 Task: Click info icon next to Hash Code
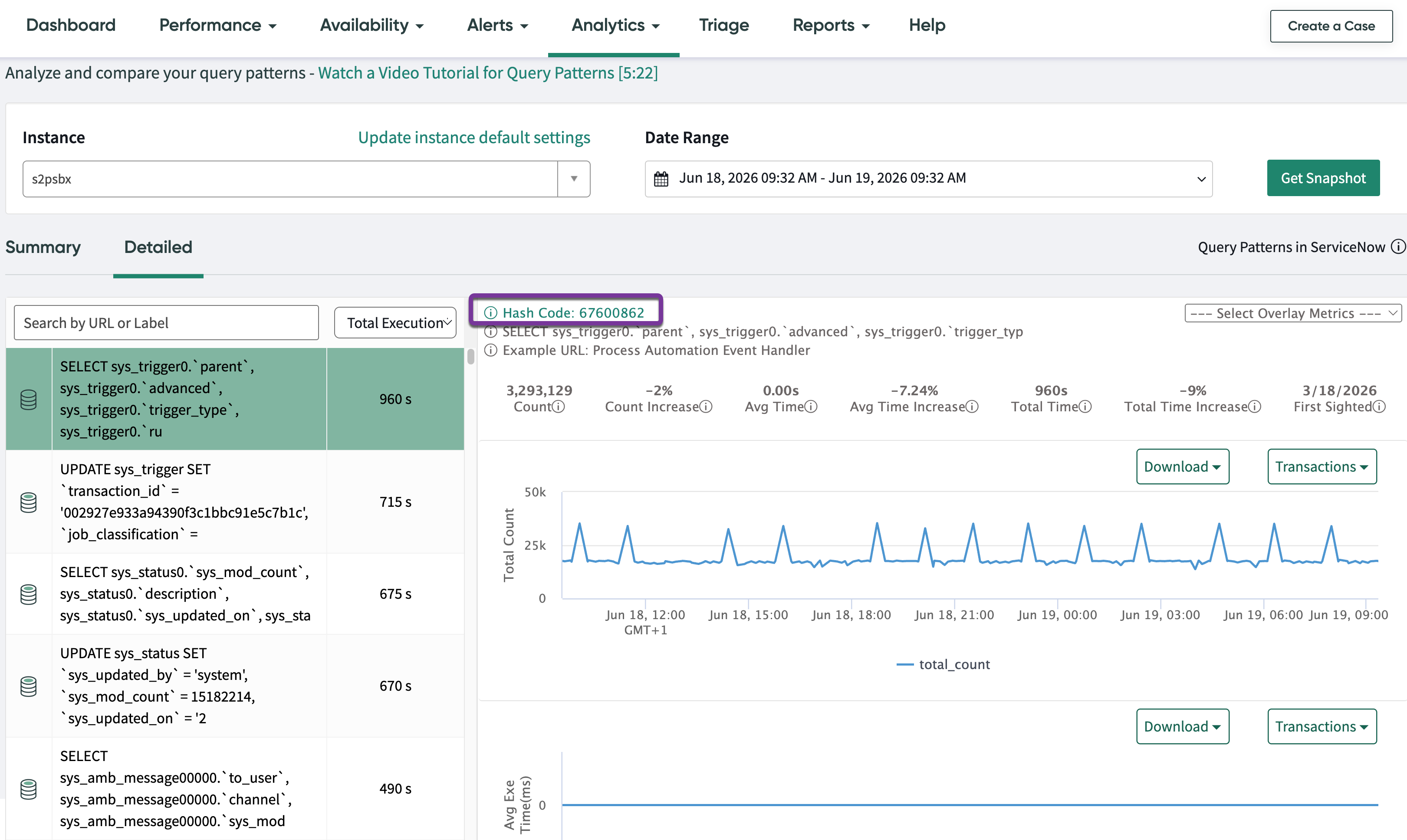click(490, 312)
